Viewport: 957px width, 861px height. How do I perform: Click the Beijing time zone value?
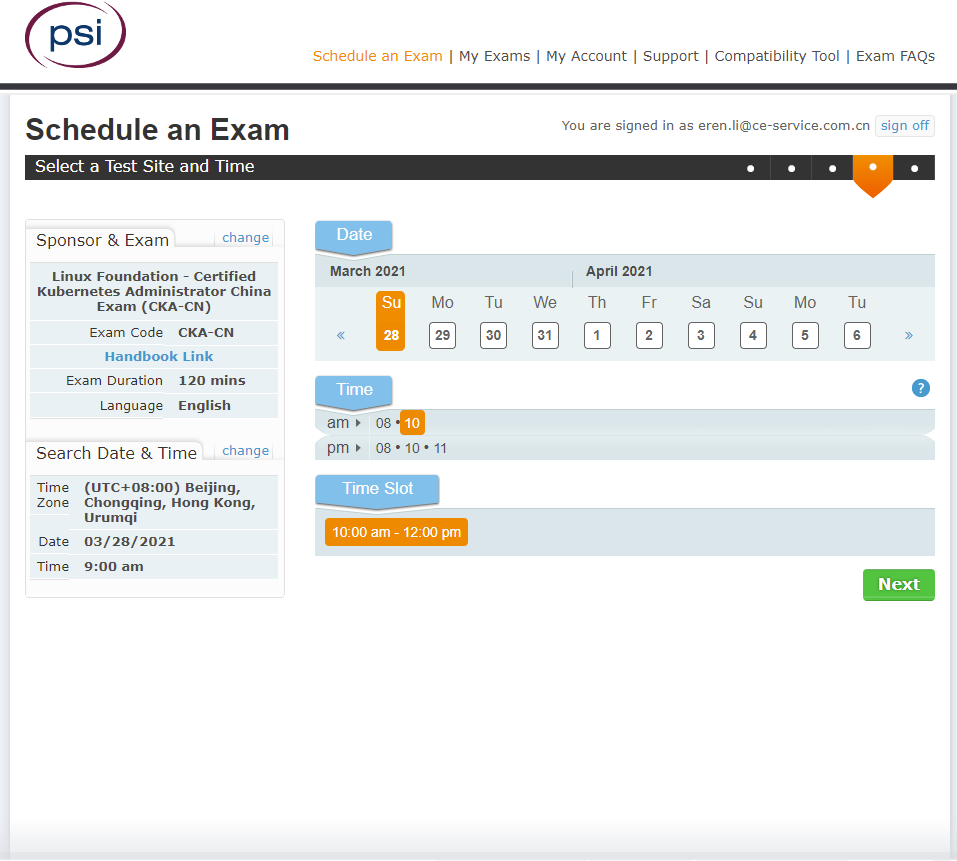click(x=170, y=502)
